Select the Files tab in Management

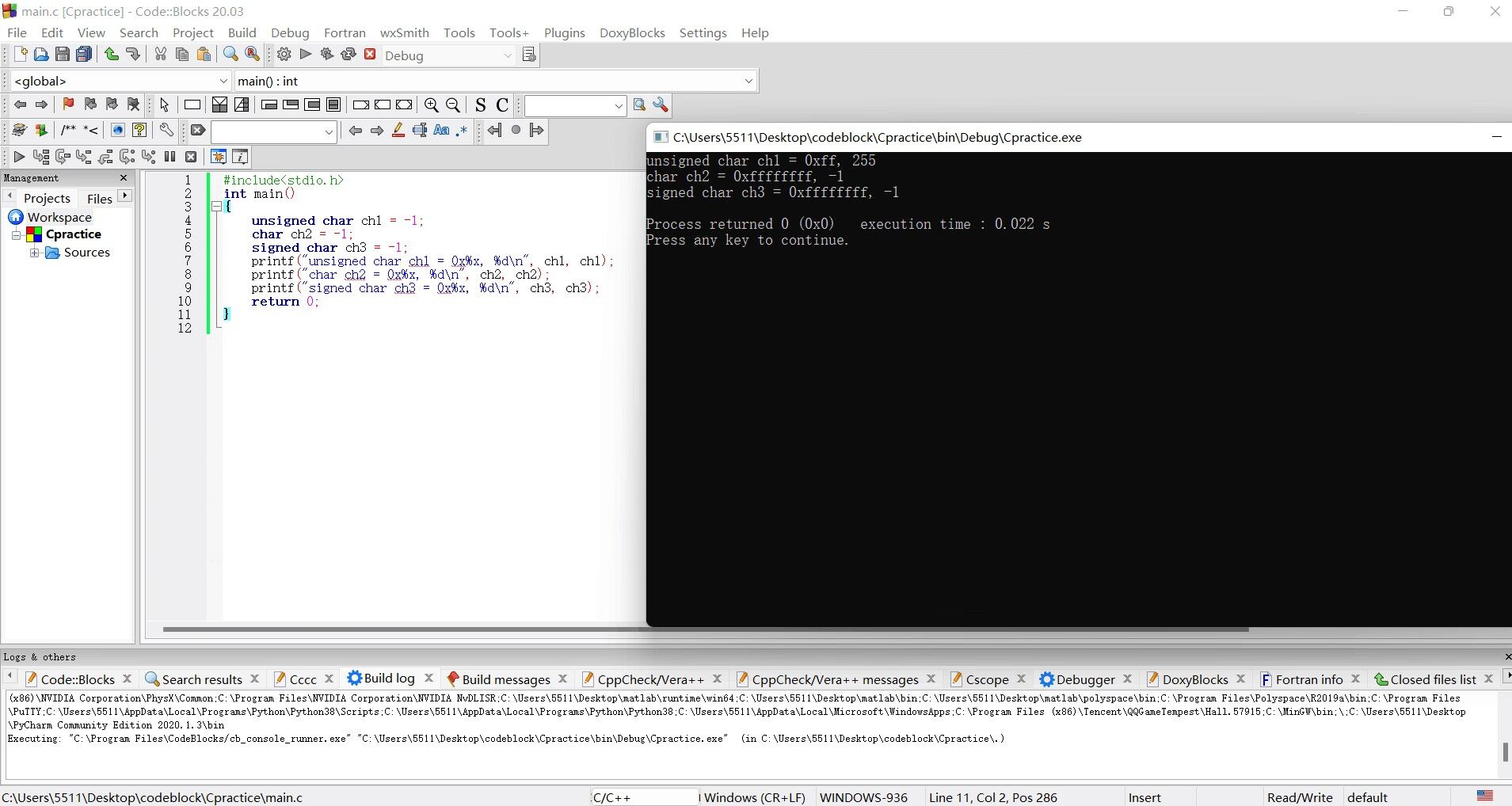(99, 198)
